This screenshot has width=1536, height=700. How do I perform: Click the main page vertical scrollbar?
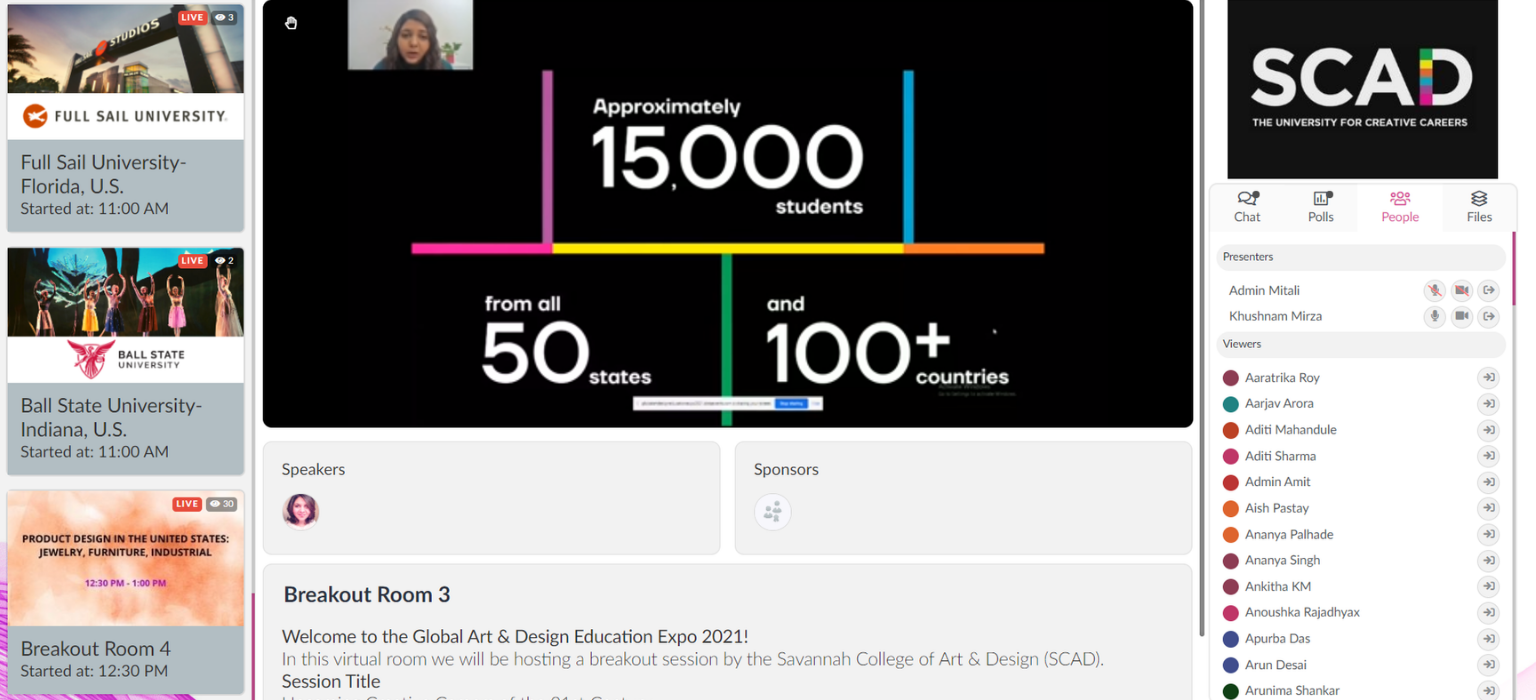1201,318
